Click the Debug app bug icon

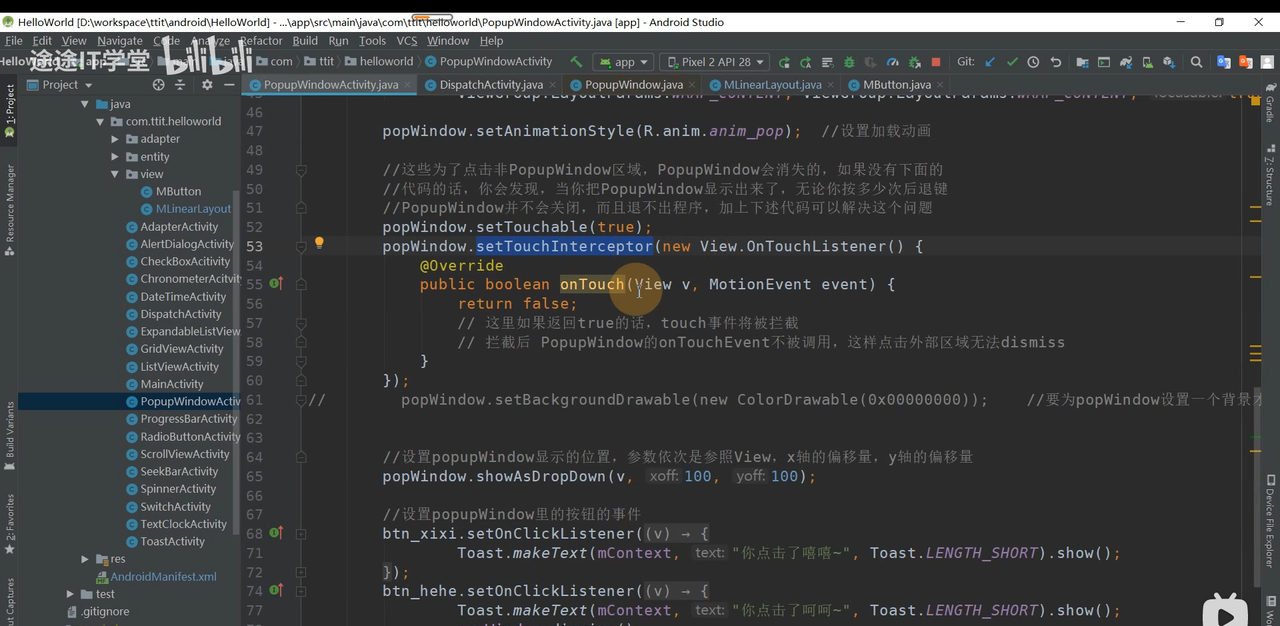(x=849, y=62)
